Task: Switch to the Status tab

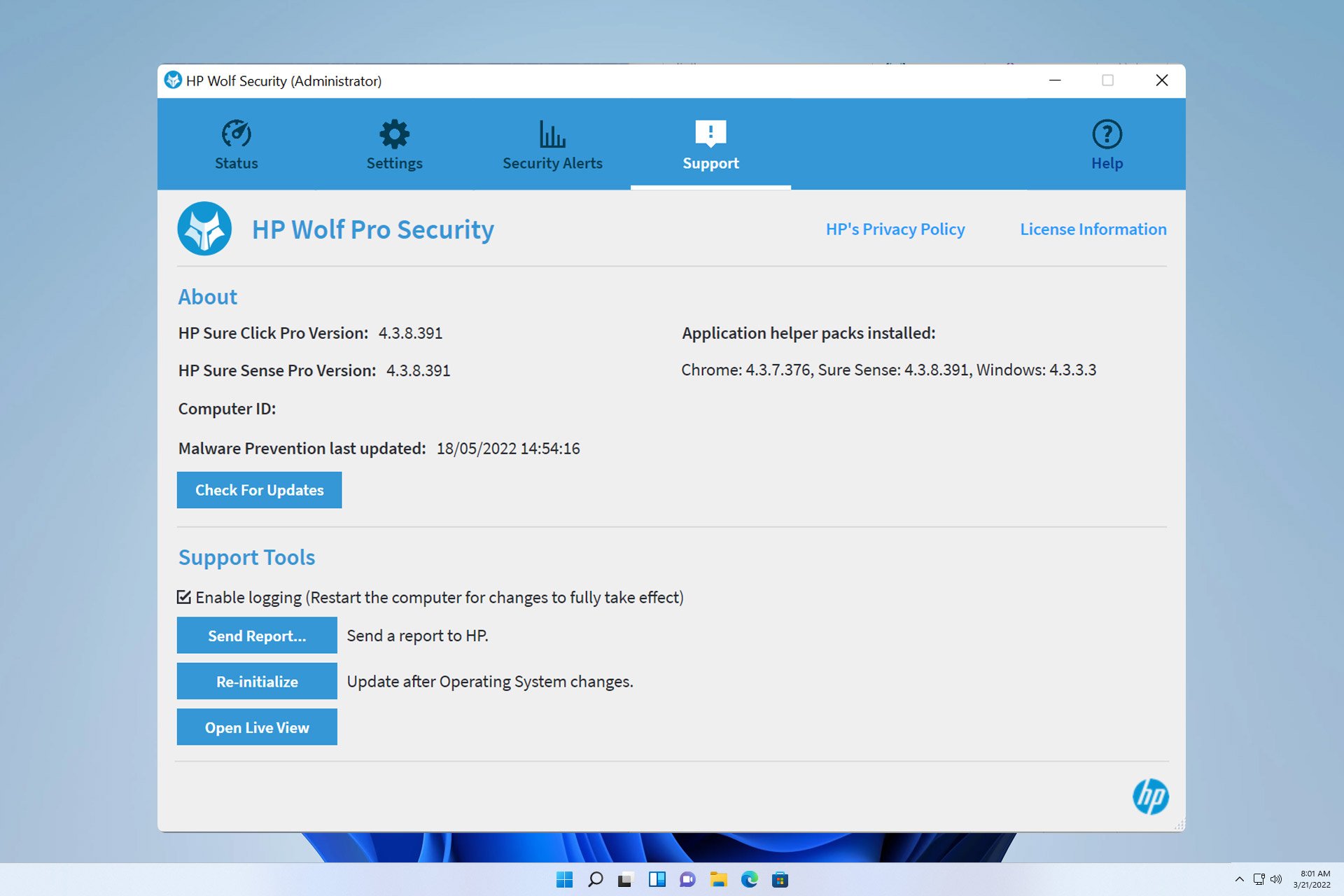Action: pyautogui.click(x=236, y=145)
